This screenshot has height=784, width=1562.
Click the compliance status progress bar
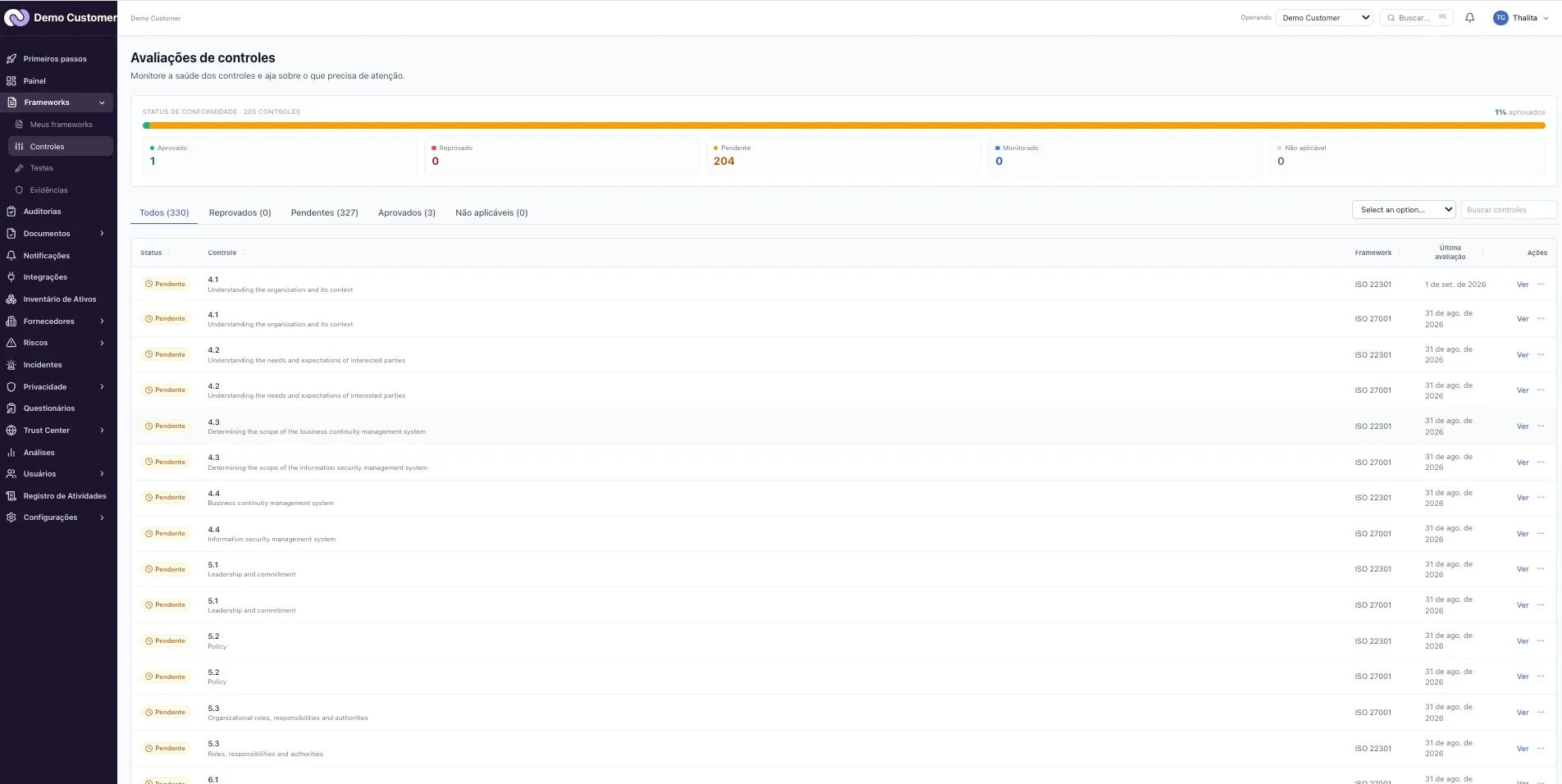pos(843,125)
